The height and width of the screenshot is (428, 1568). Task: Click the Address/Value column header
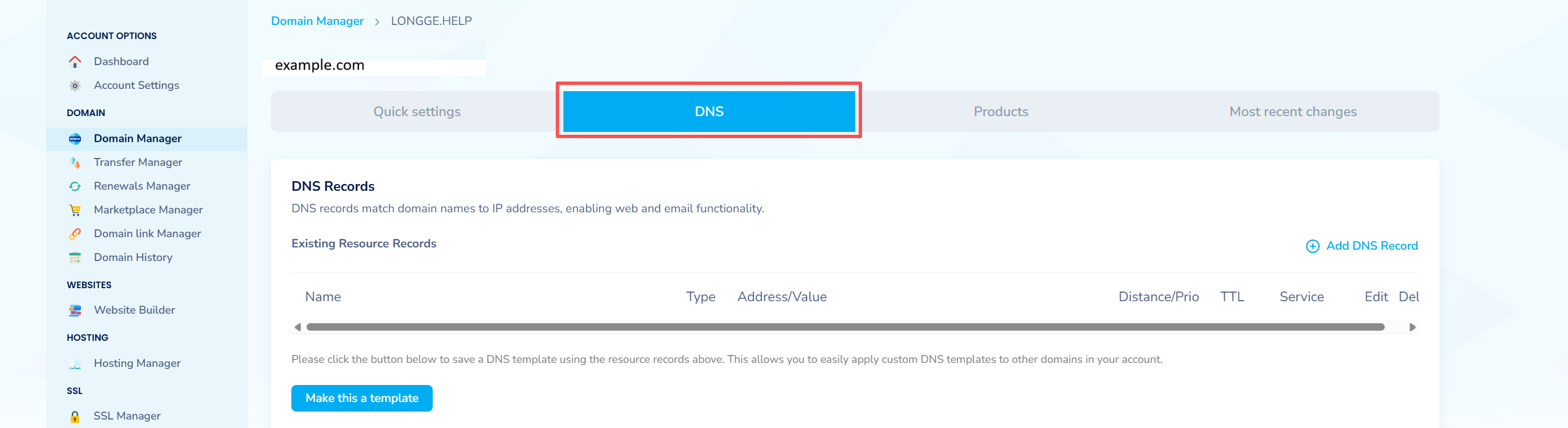click(782, 297)
